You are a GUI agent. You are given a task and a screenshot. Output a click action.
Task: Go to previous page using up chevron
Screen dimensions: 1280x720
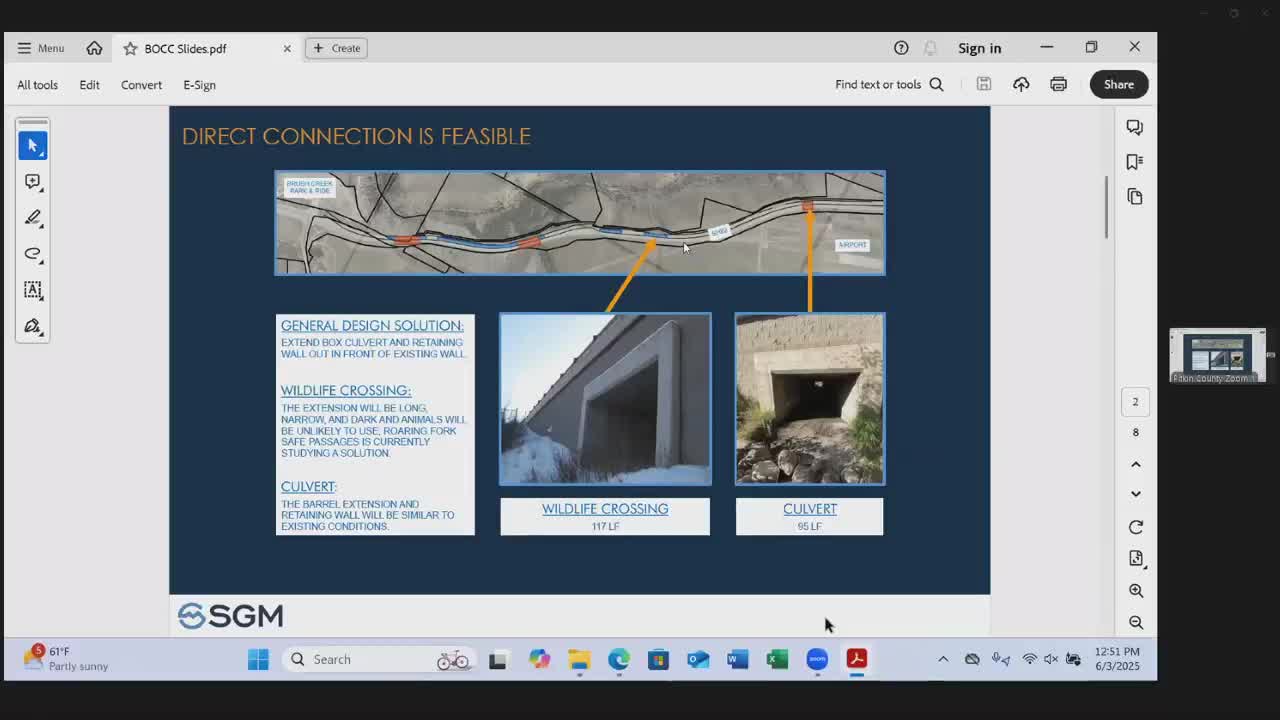(1135, 464)
